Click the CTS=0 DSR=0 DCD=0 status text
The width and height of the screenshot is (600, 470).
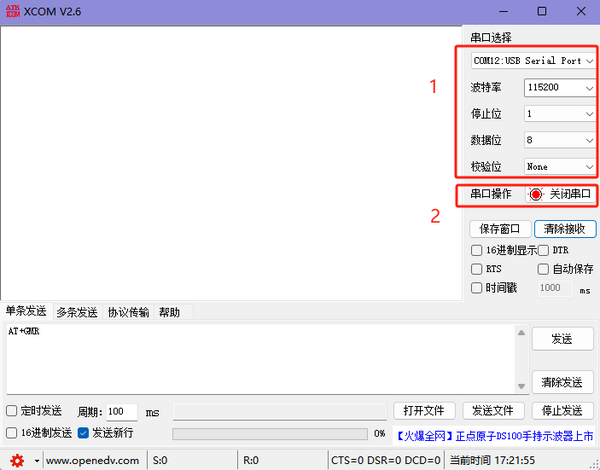(x=385, y=460)
